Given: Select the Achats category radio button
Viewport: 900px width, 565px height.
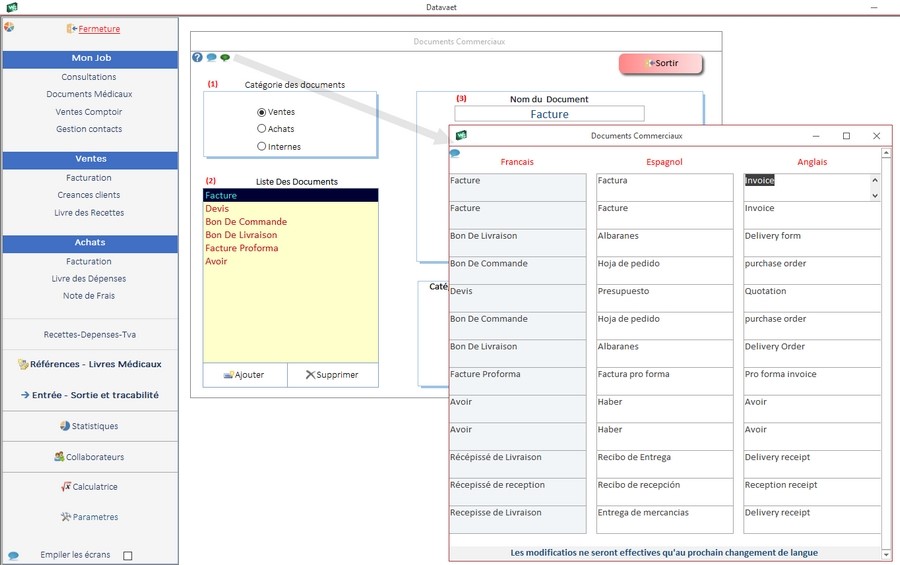Looking at the screenshot, I should tap(262, 129).
